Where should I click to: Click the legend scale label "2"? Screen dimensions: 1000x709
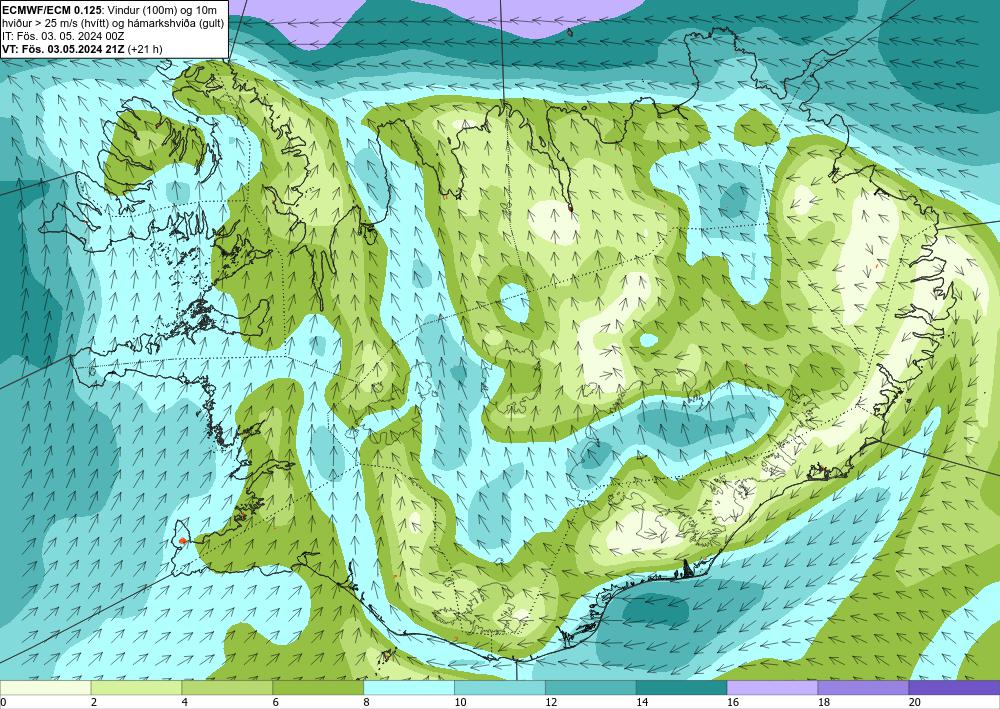(94, 703)
